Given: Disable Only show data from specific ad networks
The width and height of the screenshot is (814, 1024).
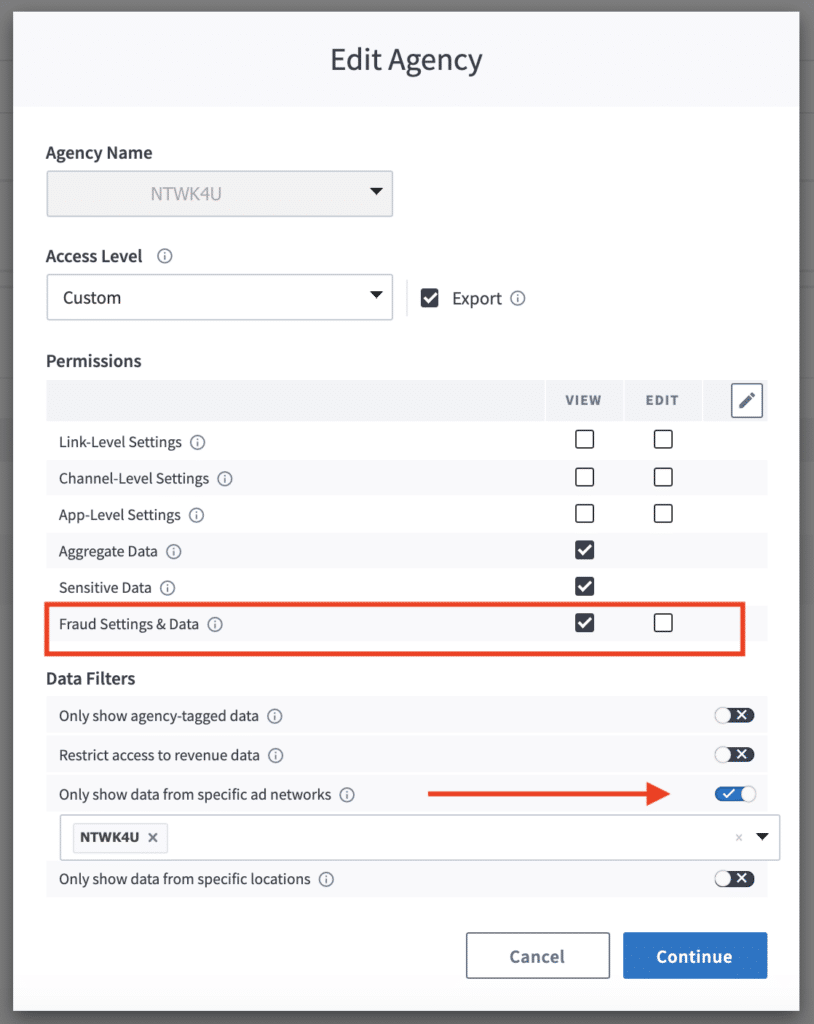Looking at the screenshot, I should (734, 794).
